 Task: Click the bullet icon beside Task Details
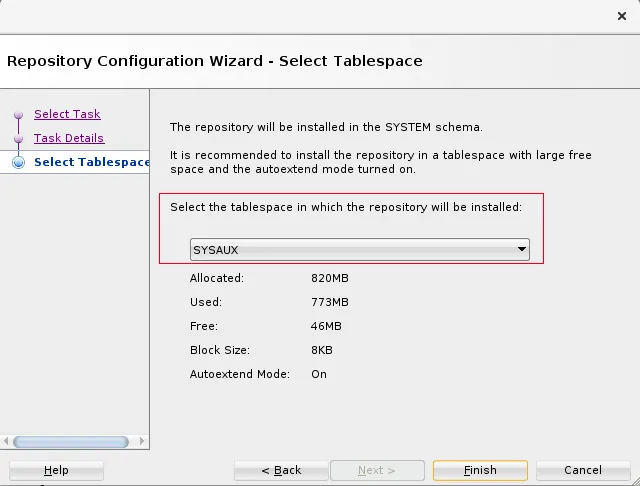pos(18,139)
